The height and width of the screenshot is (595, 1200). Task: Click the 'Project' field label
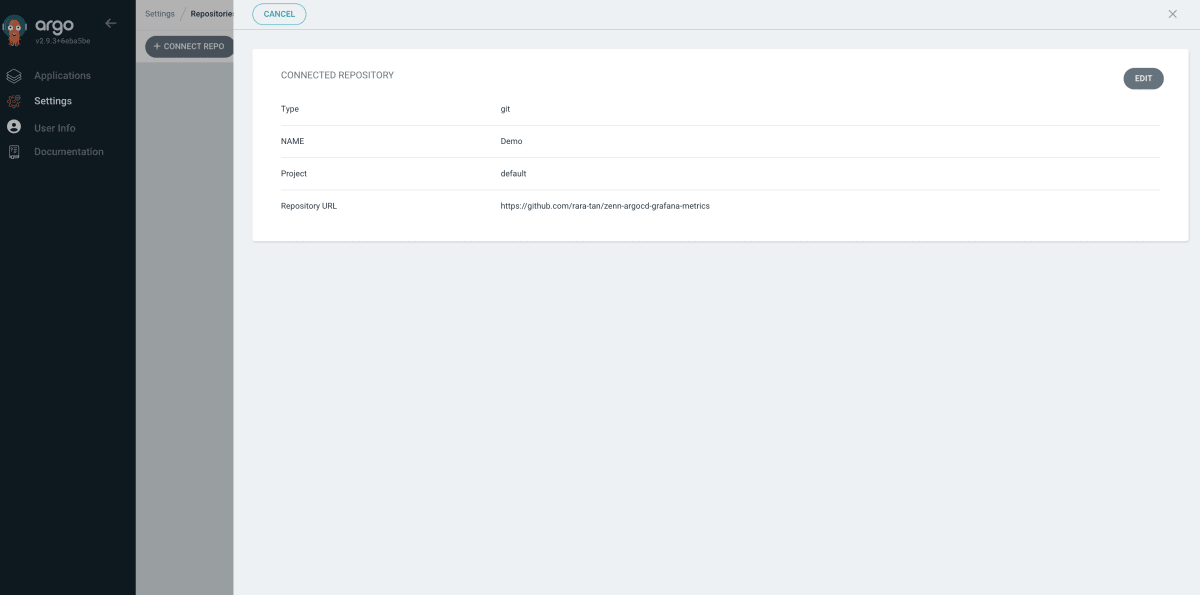click(294, 174)
